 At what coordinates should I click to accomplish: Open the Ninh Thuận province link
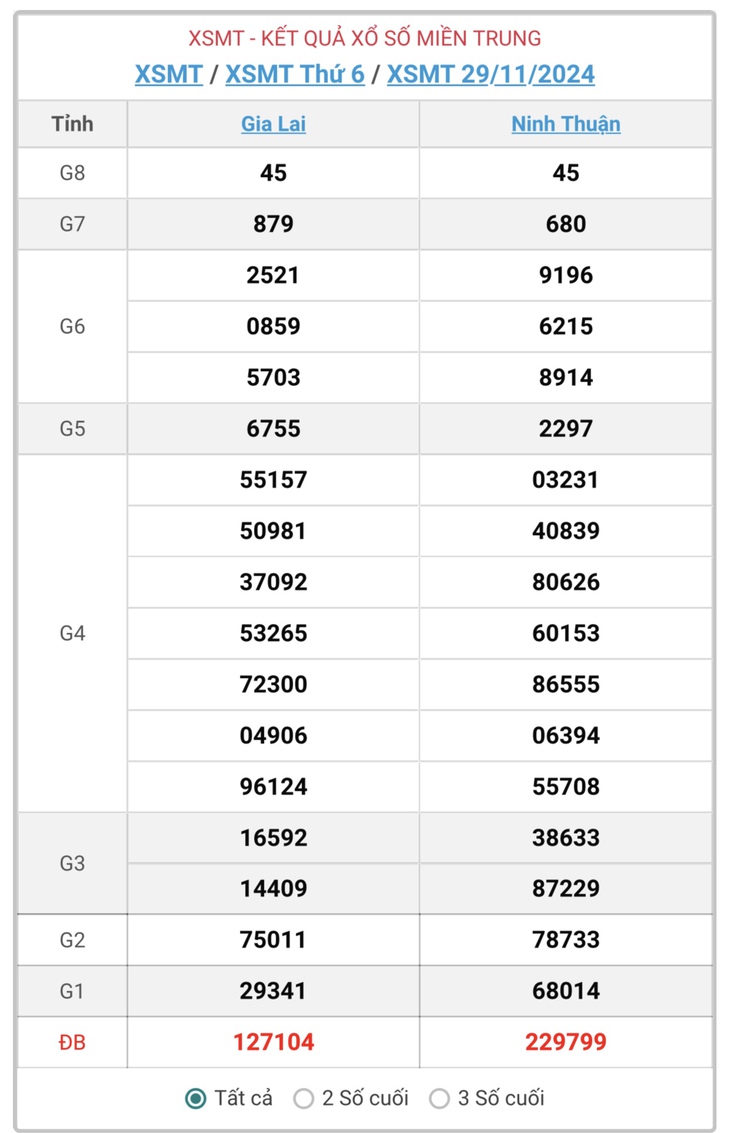(566, 124)
